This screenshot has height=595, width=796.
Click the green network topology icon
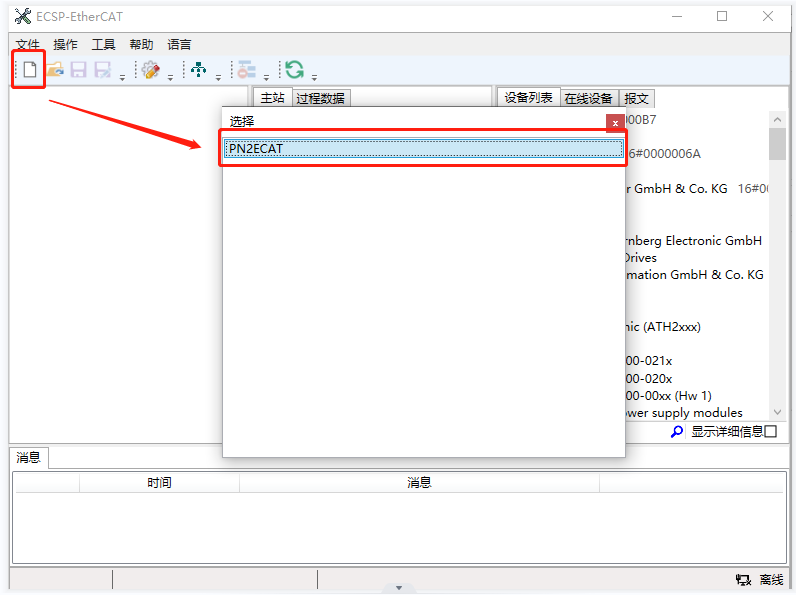198,70
